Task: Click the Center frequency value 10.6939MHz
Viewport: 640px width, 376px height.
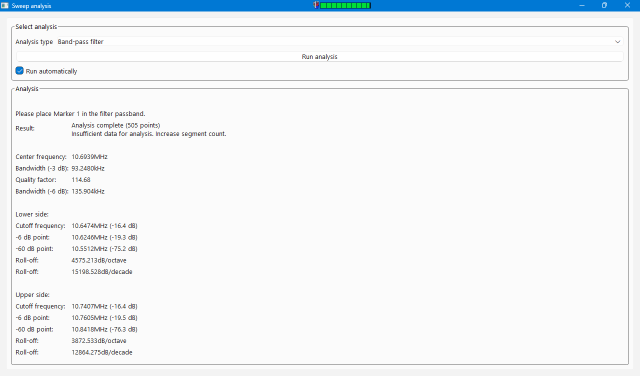Action: pyautogui.click(x=89, y=157)
